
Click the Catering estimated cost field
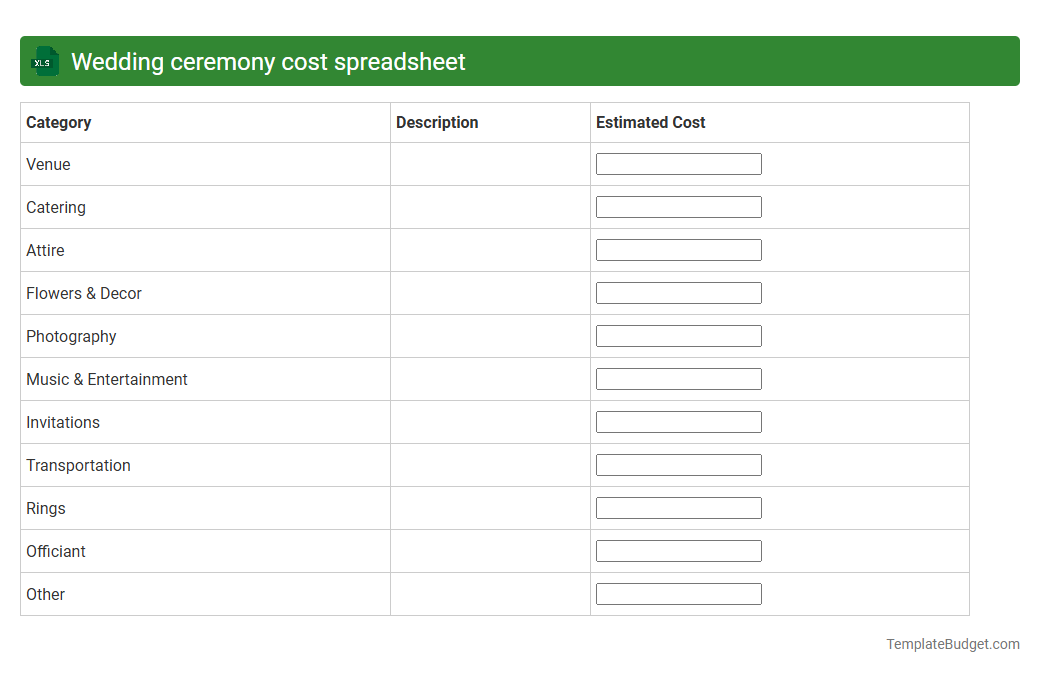678,206
